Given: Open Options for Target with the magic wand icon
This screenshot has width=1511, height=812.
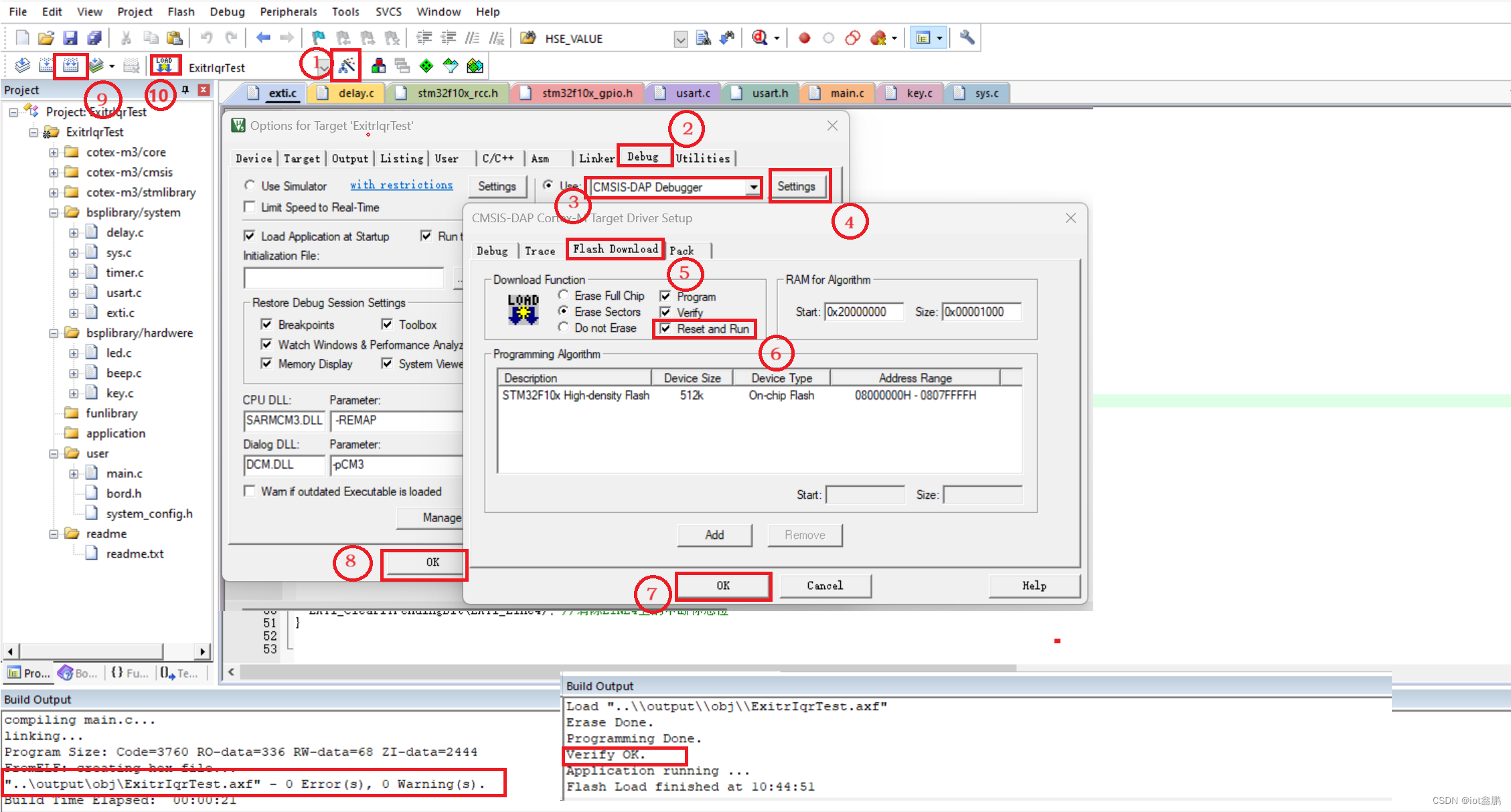Looking at the screenshot, I should (347, 66).
